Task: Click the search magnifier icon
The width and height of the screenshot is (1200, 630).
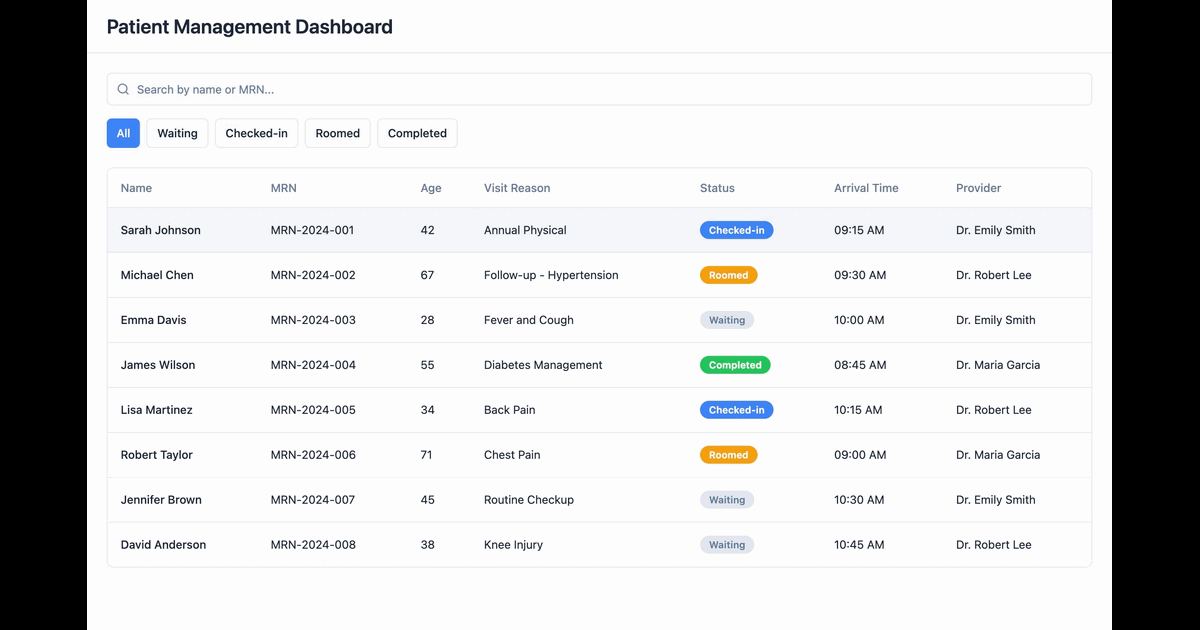Action: click(123, 89)
